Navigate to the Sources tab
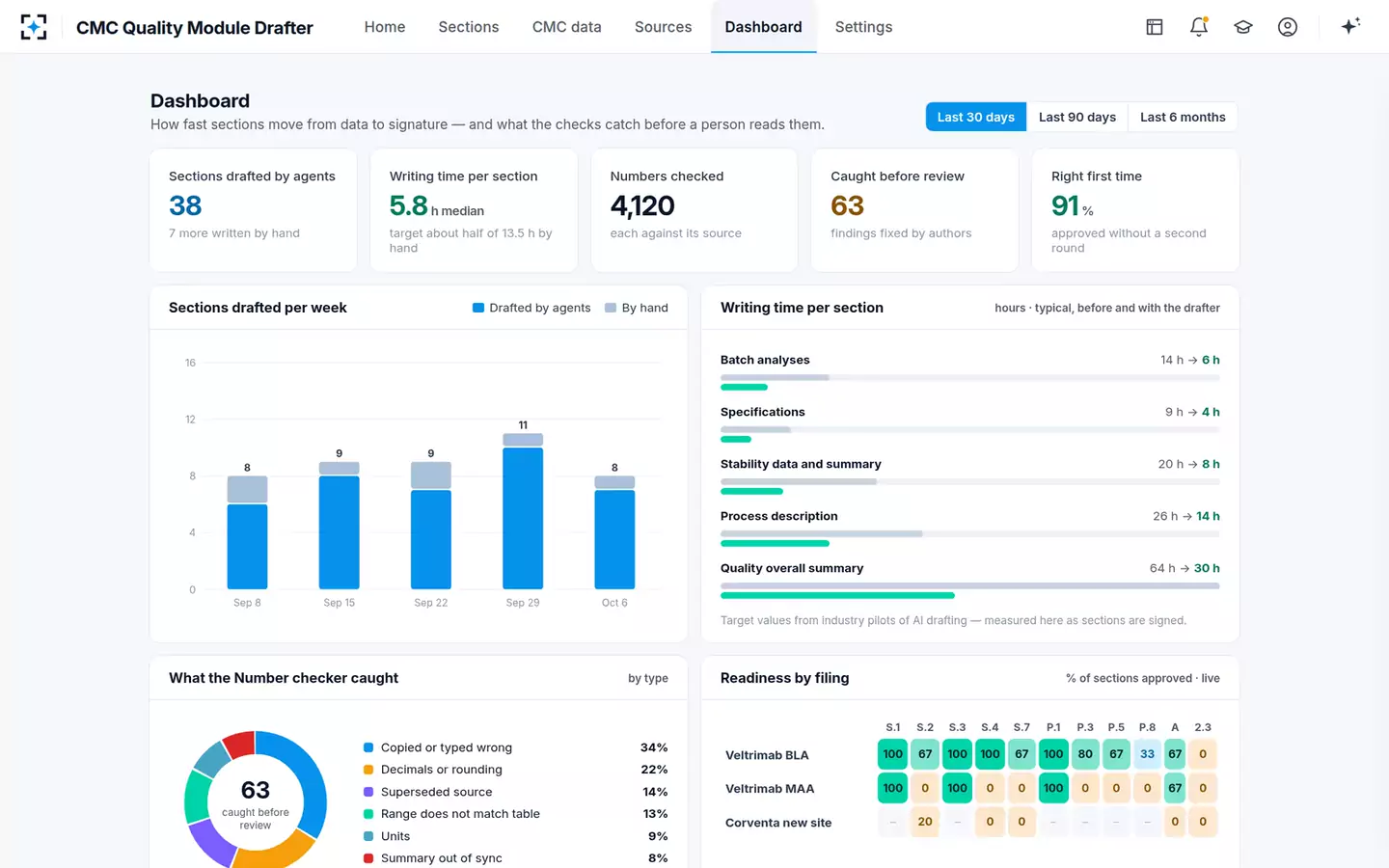The image size is (1389, 868). [664, 27]
